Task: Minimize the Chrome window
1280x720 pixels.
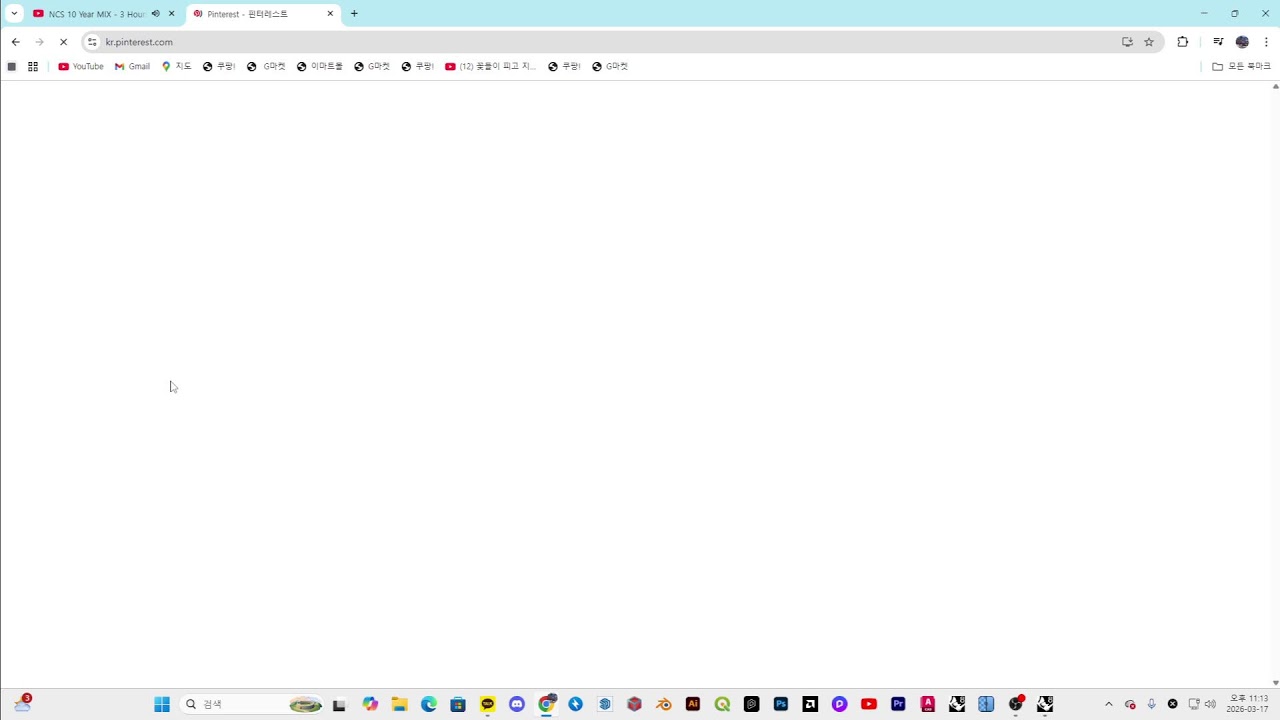Action: coord(1204,14)
